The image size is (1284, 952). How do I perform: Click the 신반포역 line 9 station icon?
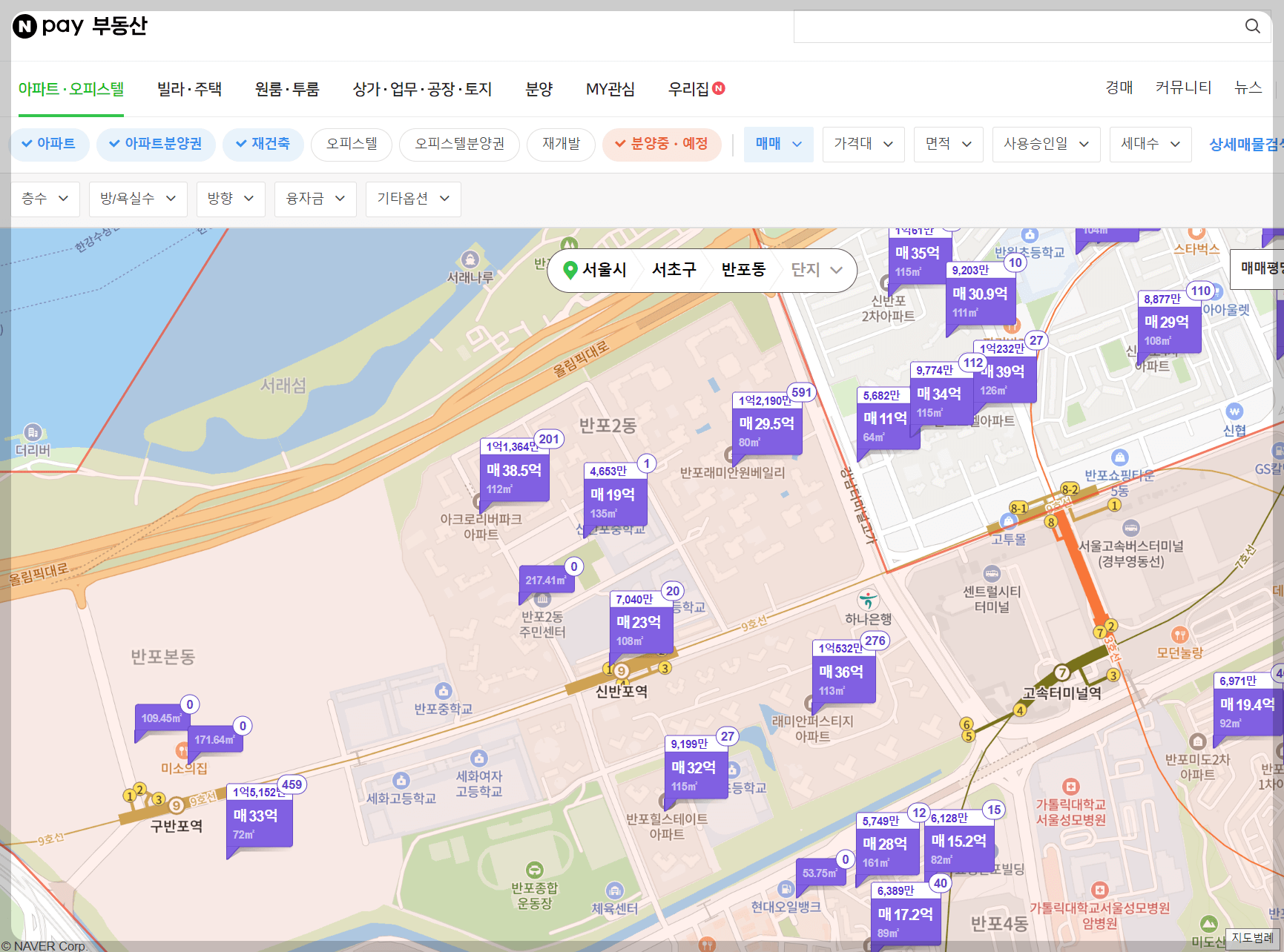pos(622,671)
